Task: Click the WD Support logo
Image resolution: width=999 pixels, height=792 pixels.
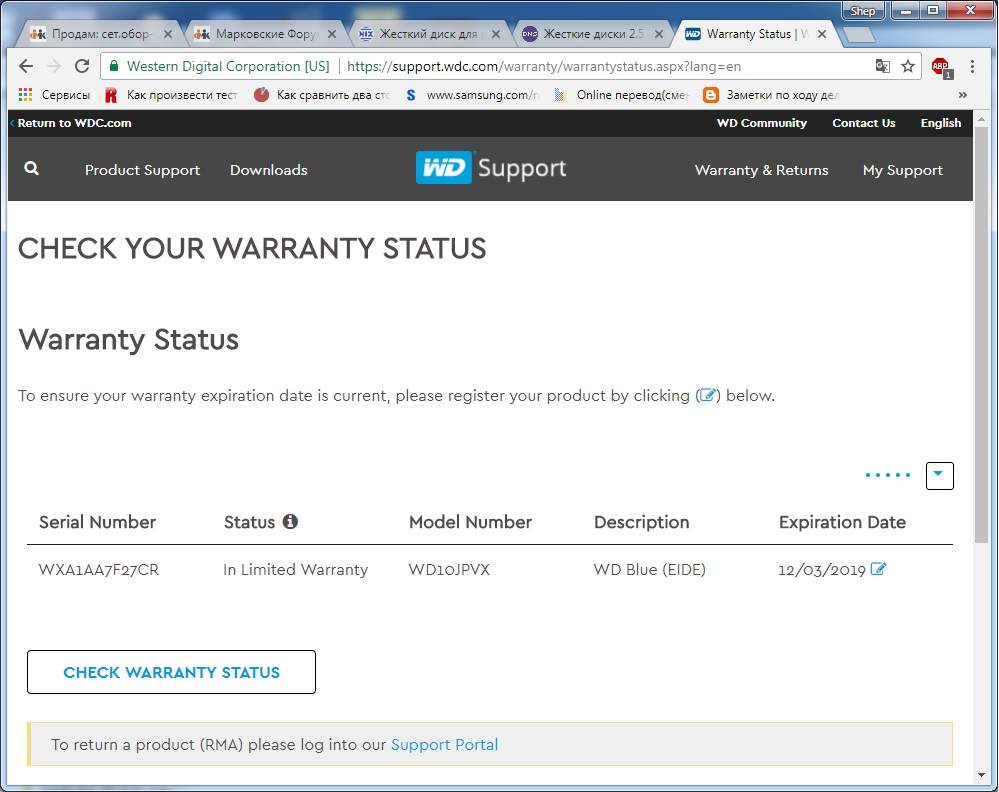Action: click(x=491, y=168)
